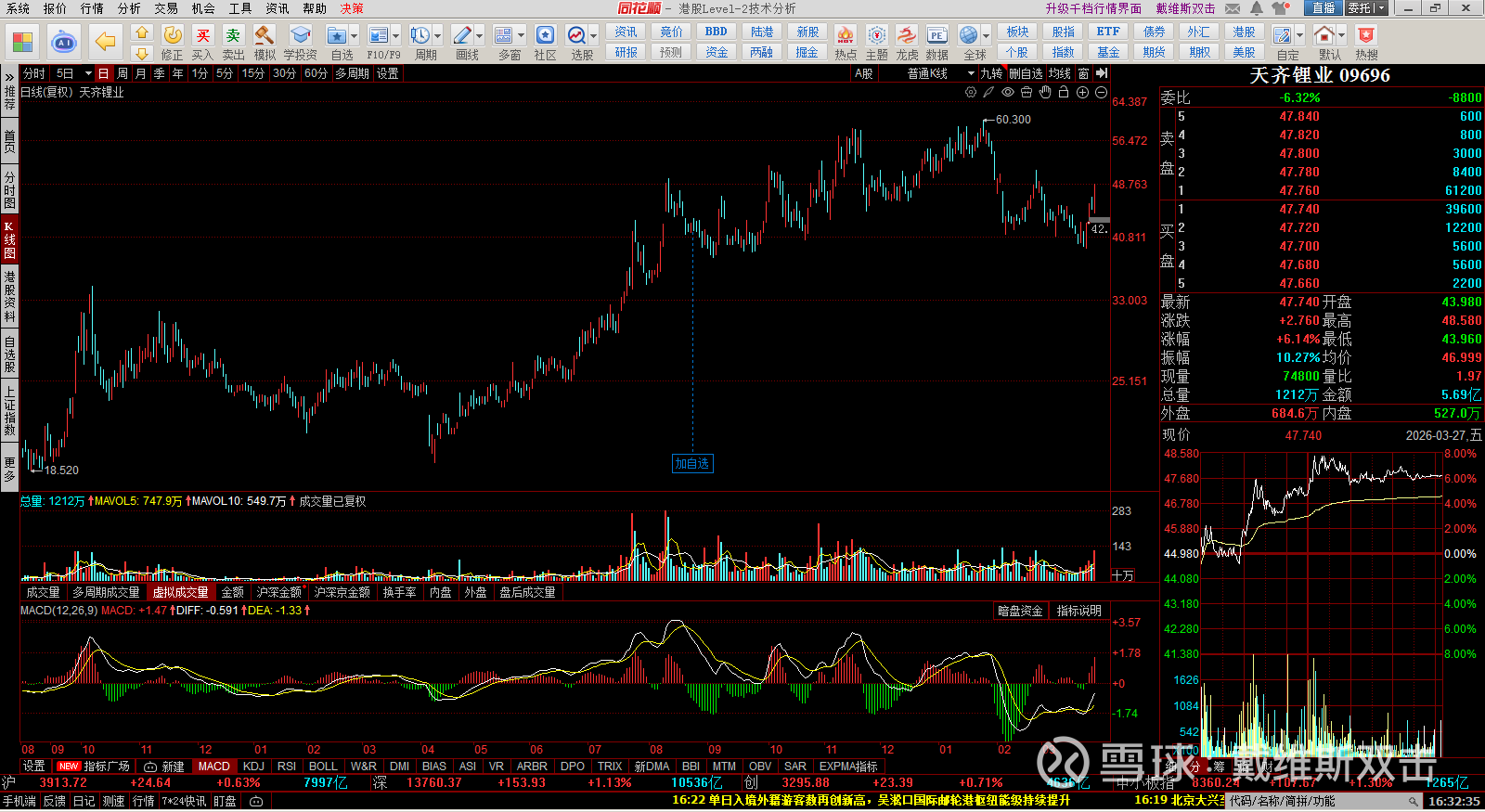The image size is (1485, 812).
Task: Open the 暗盘资金 button
Action: tap(1021, 611)
